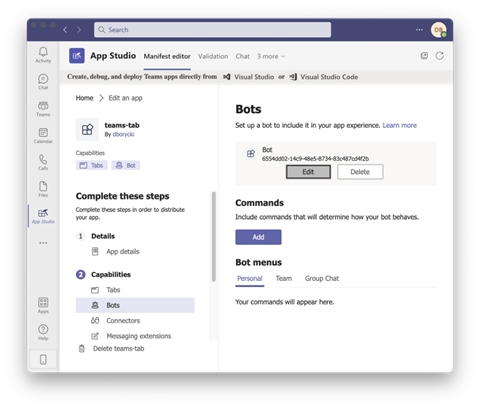Open Calls in the sidebar
This screenshot has width=480, height=408.
tap(43, 162)
